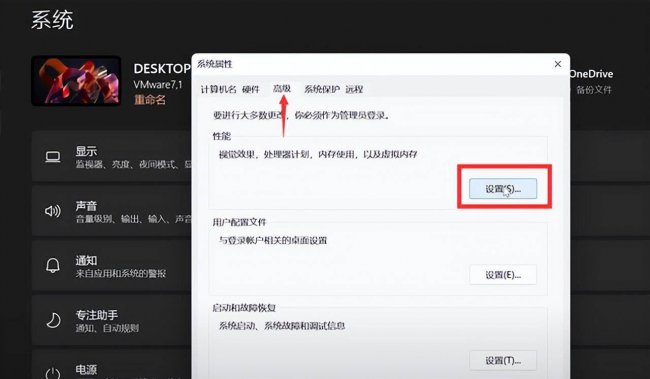The height and width of the screenshot is (379, 650).
Task: Open the 显示 settings row
Action: [x=112, y=157]
